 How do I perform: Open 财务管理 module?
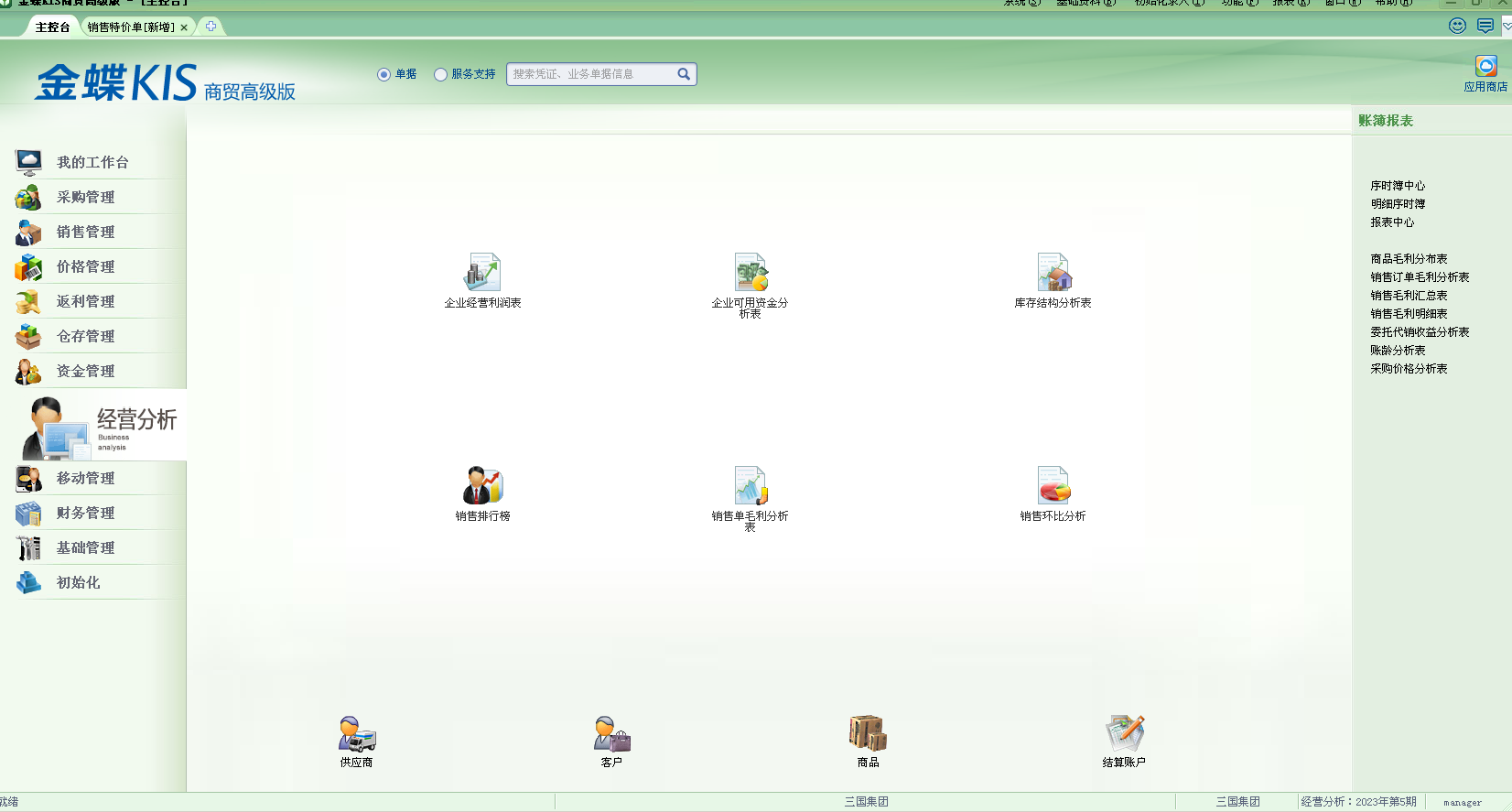pyautogui.click(x=93, y=513)
